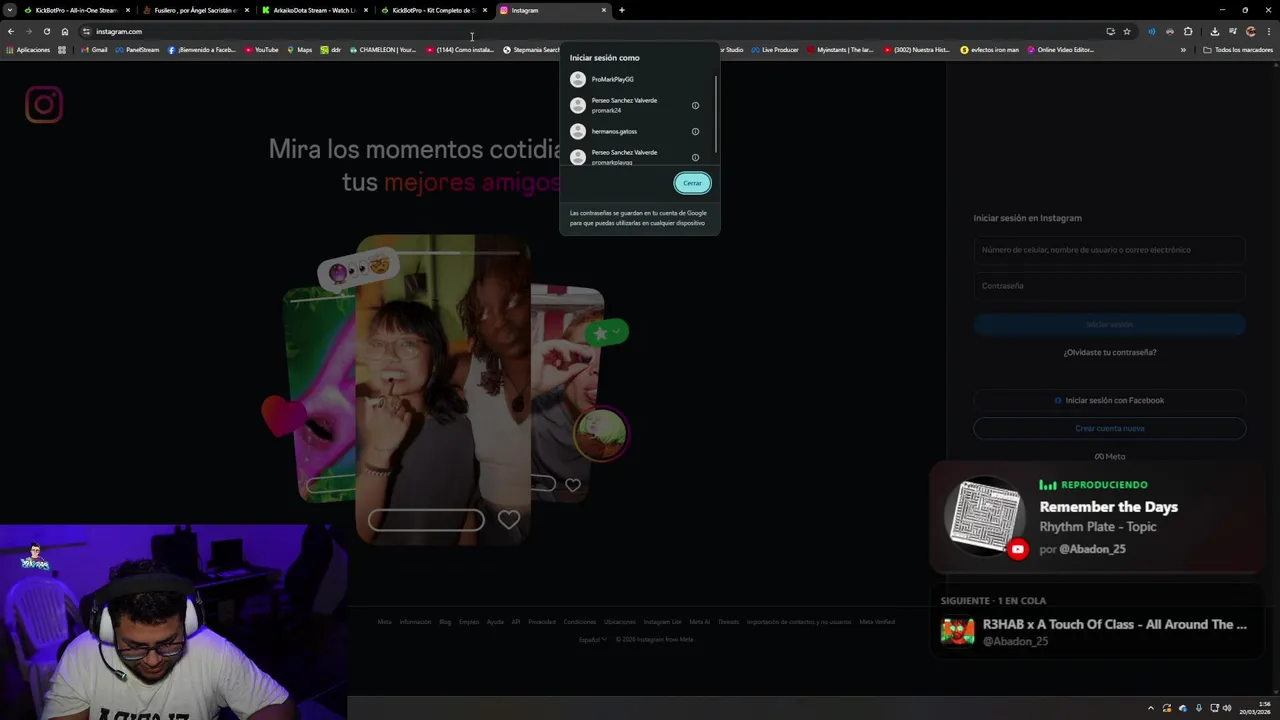Open the Gmail bookmark

[x=94, y=50]
